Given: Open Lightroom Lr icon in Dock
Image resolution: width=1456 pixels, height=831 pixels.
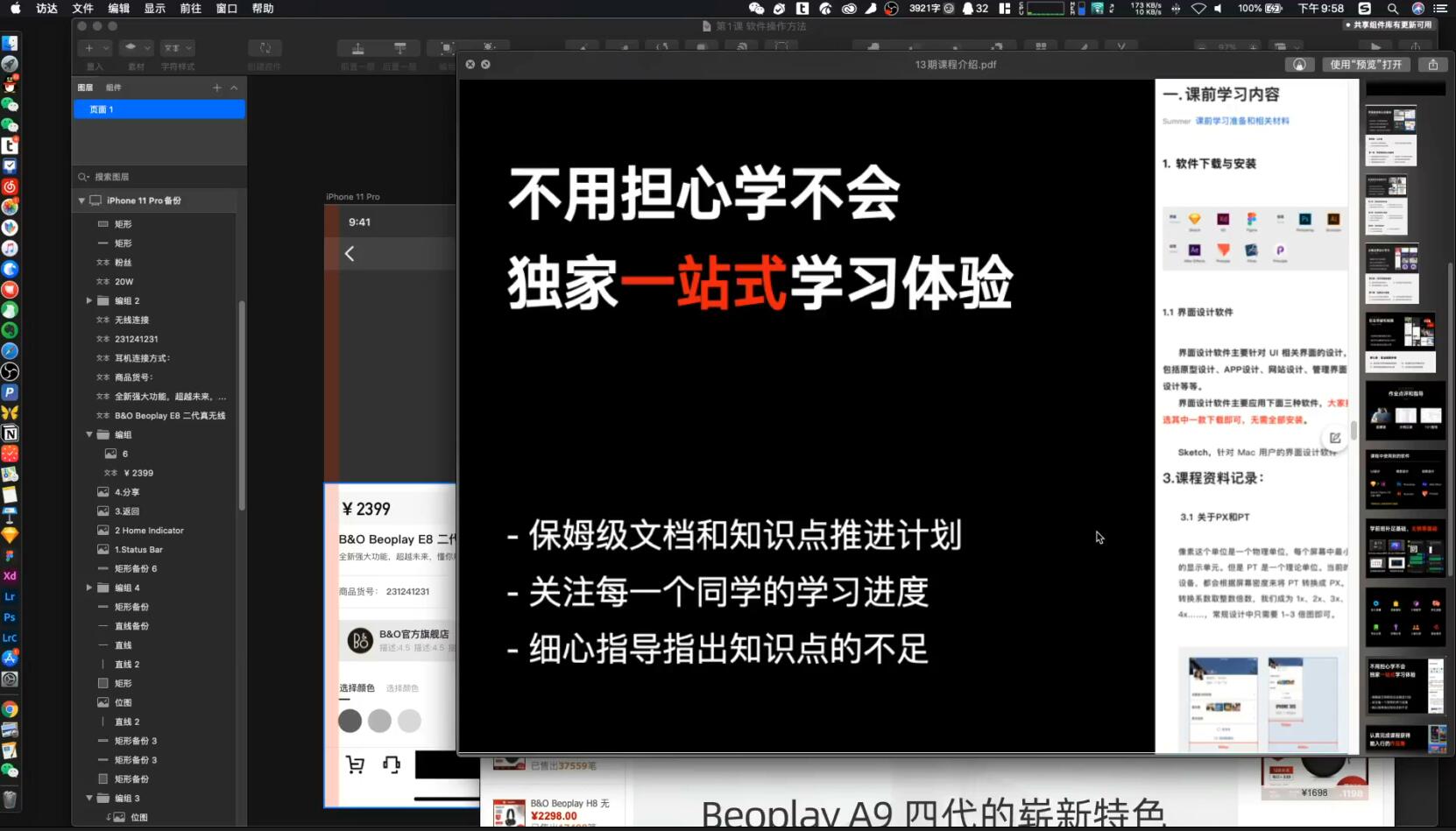Looking at the screenshot, I should click(10, 597).
